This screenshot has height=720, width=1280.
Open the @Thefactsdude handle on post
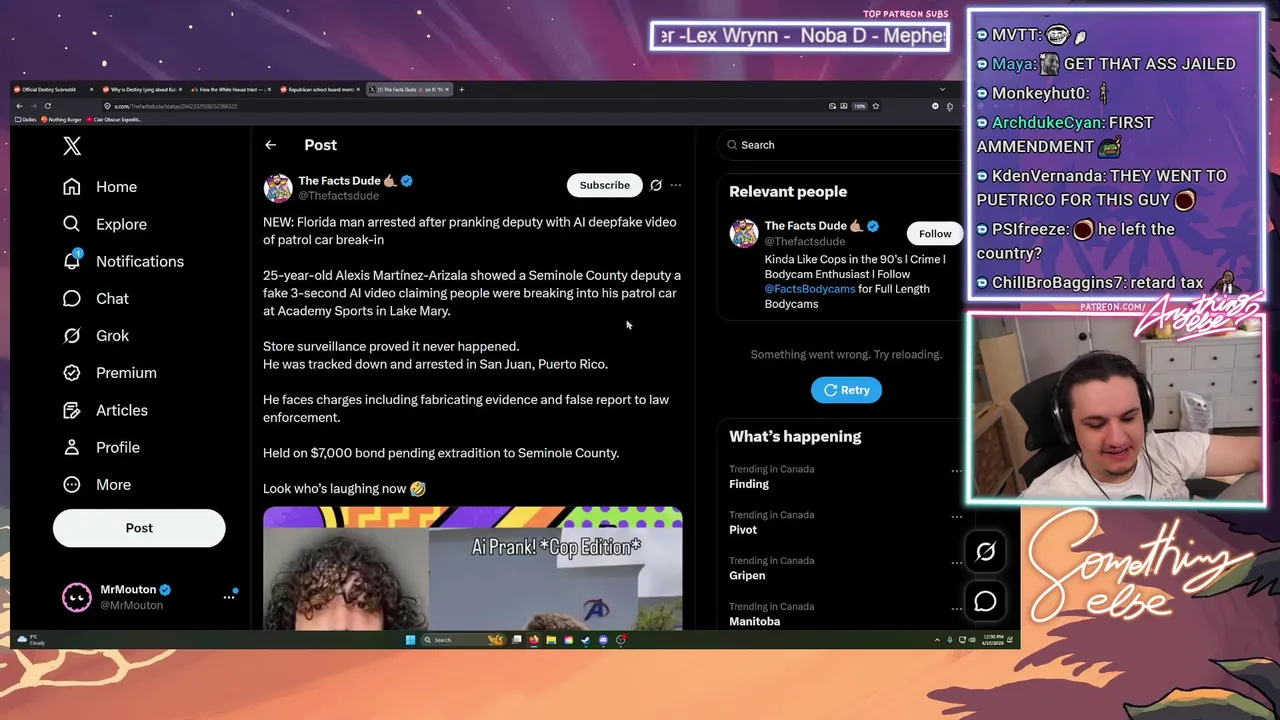tap(338, 196)
